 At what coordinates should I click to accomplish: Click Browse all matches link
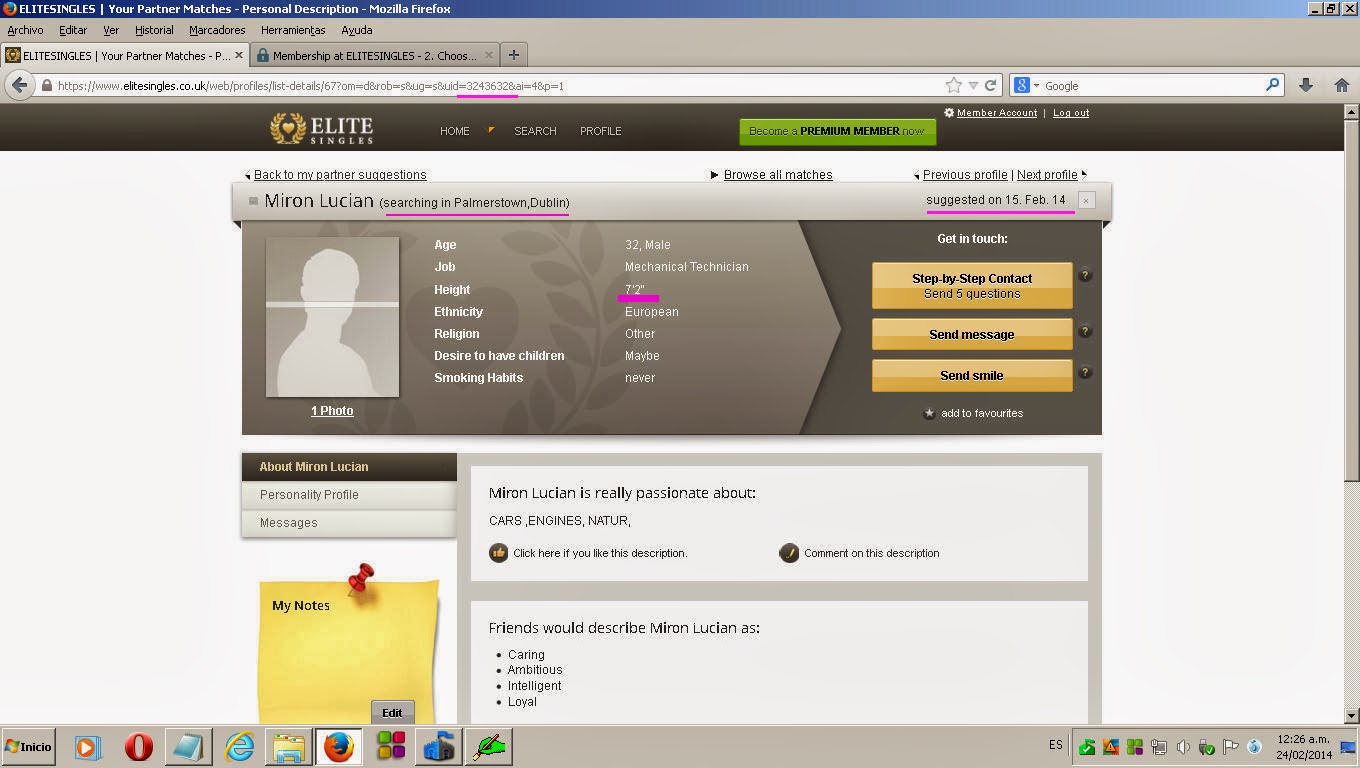[778, 175]
